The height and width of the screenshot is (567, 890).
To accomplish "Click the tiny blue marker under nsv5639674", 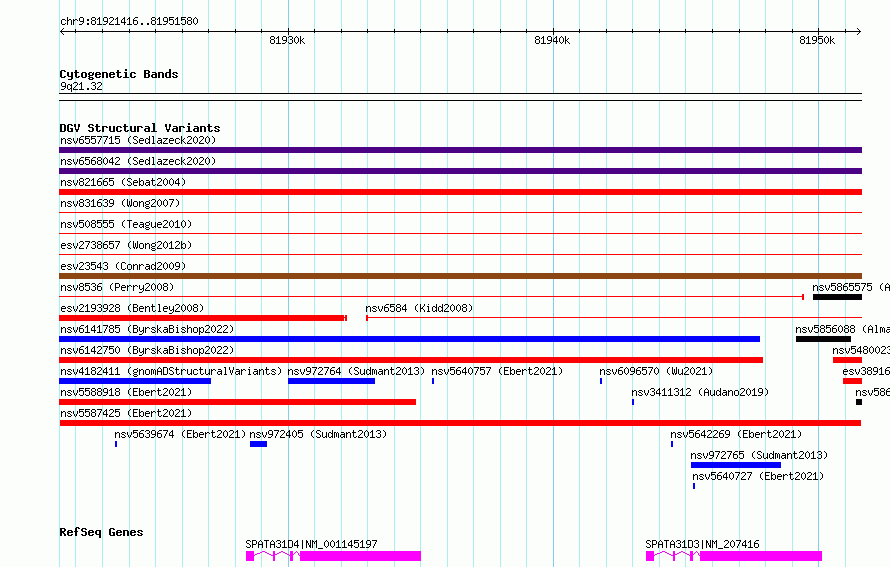I will tap(116, 444).
